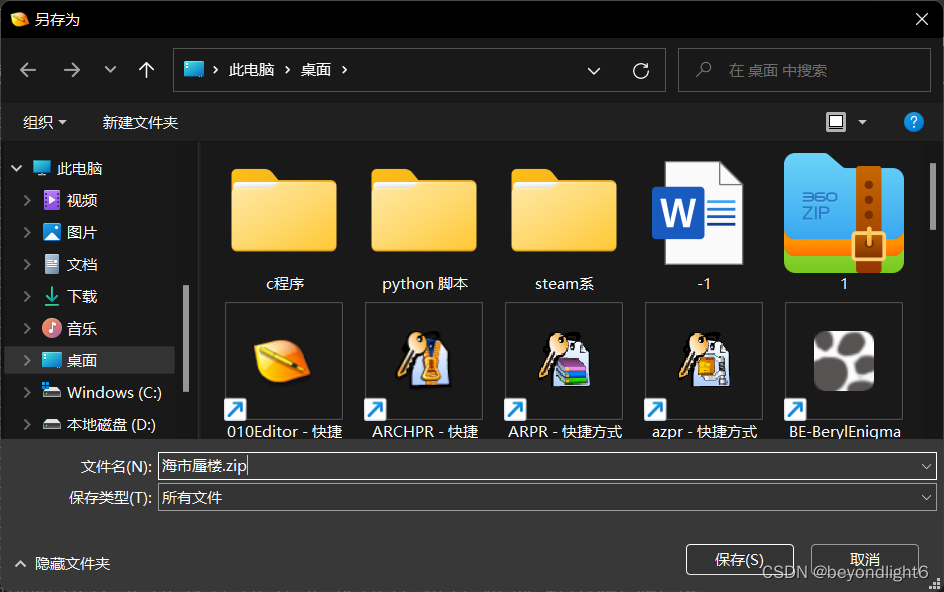944x592 pixels.
Task: Open recent locations chevron near navigation arrows
Action: pyautogui.click(x=110, y=70)
